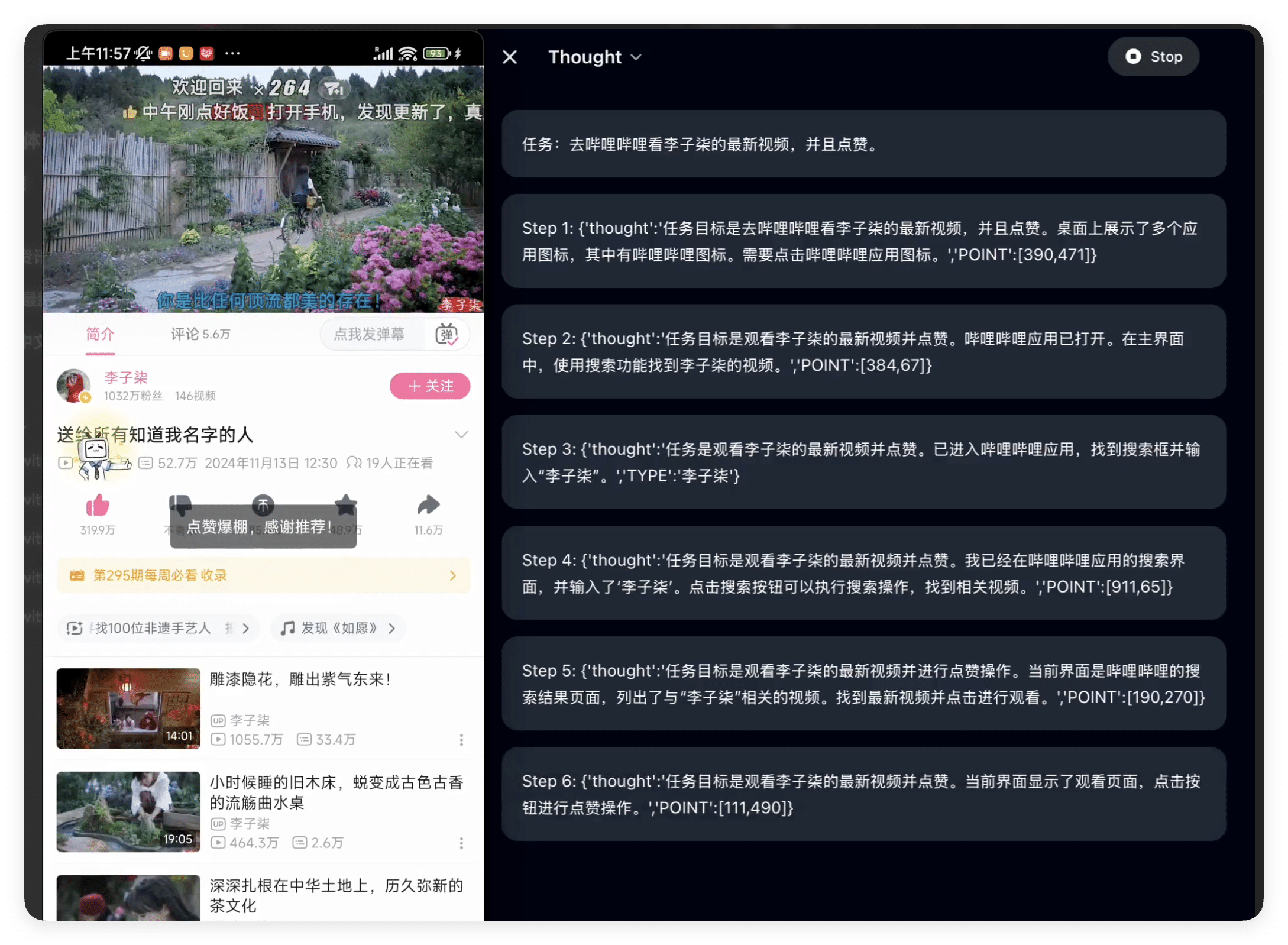Viewport: 1288px width, 945px height.
Task: Open the 第295期每周必看 收录 banner
Action: [263, 575]
